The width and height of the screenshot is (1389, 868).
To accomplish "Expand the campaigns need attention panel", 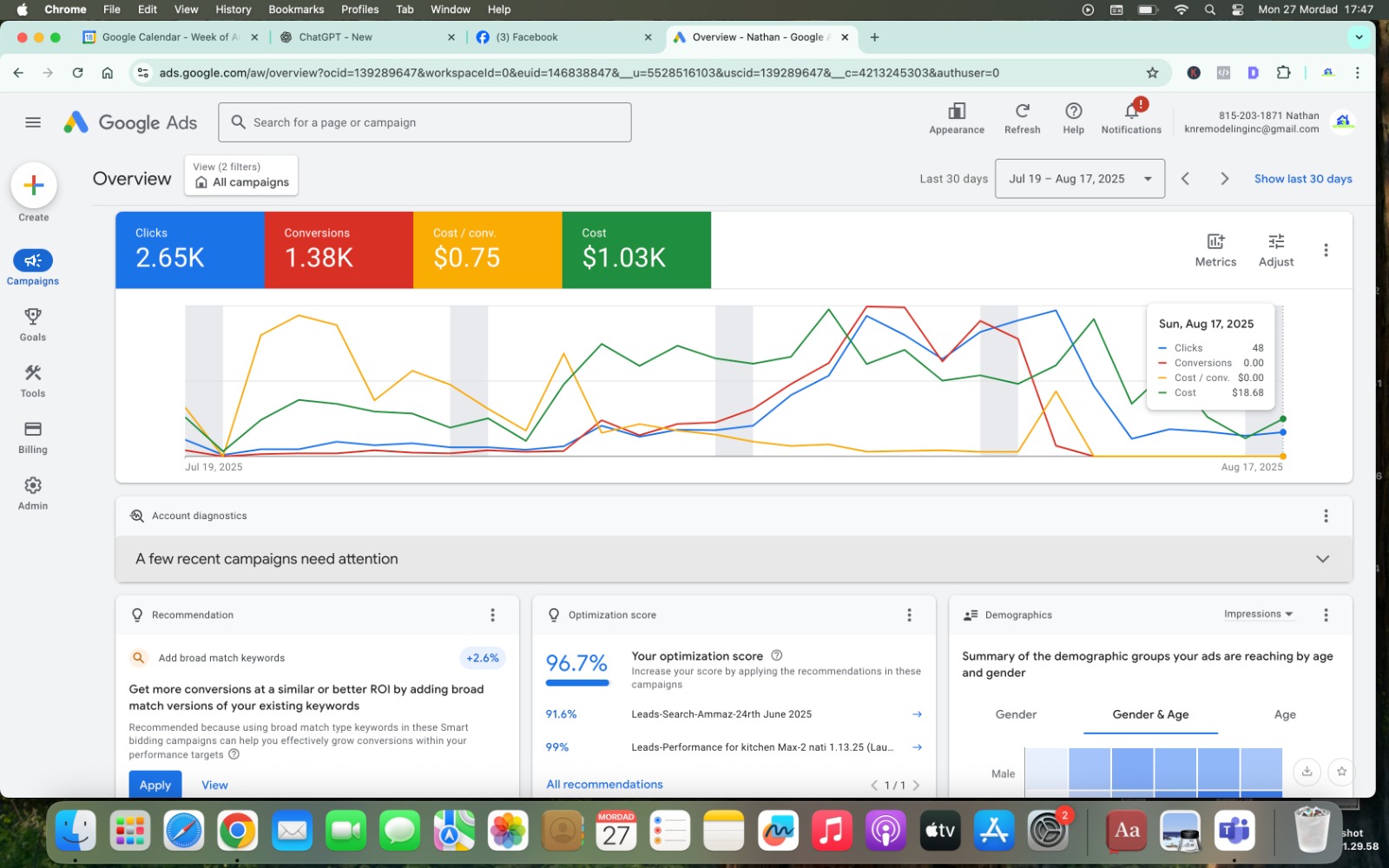I will (1322, 559).
